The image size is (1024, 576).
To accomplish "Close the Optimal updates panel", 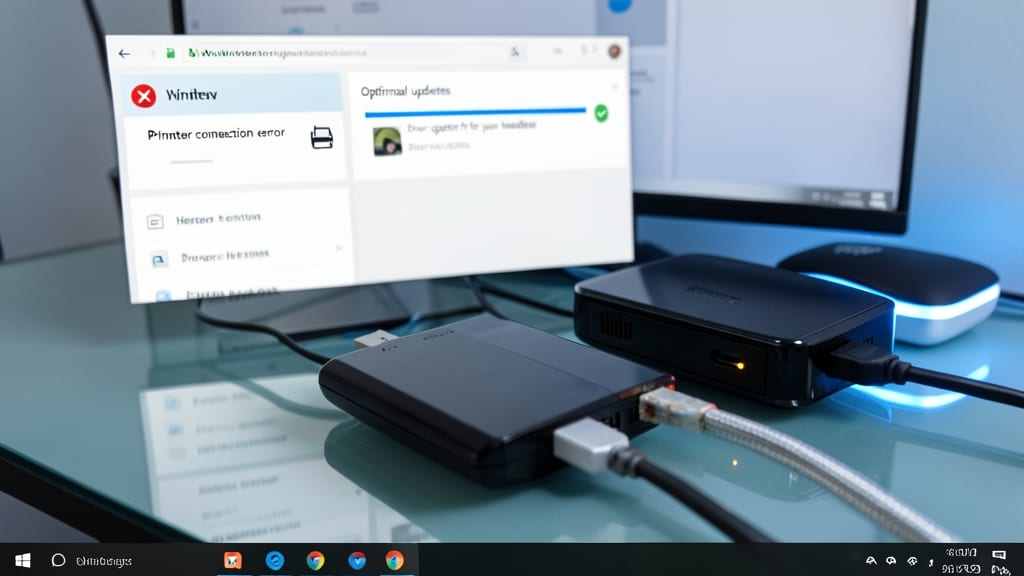I will (615, 86).
